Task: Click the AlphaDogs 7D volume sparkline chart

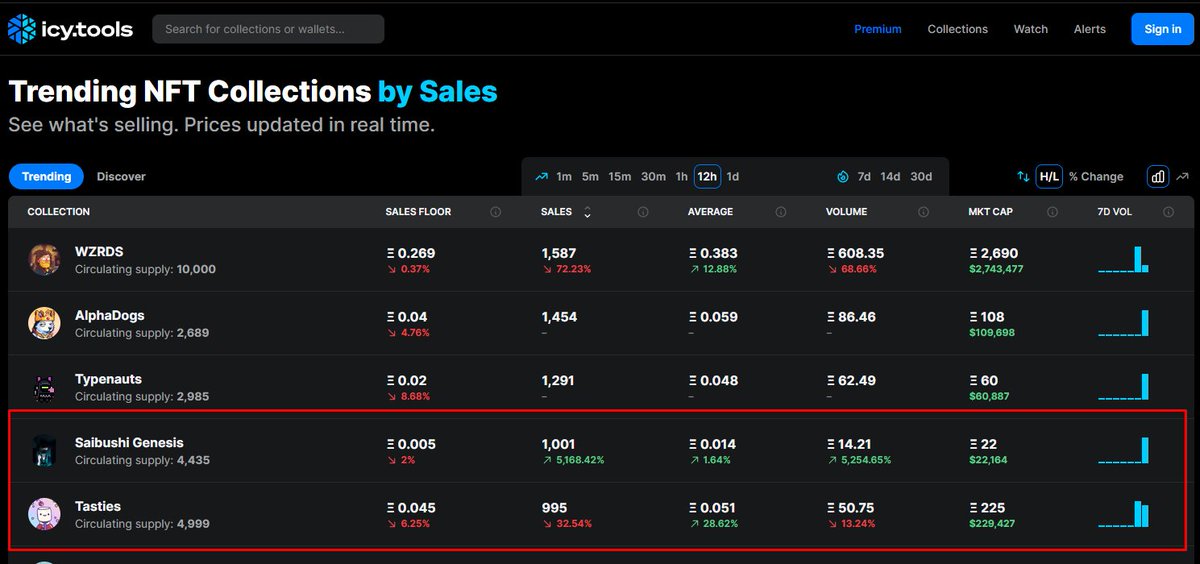Action: coord(1123,323)
